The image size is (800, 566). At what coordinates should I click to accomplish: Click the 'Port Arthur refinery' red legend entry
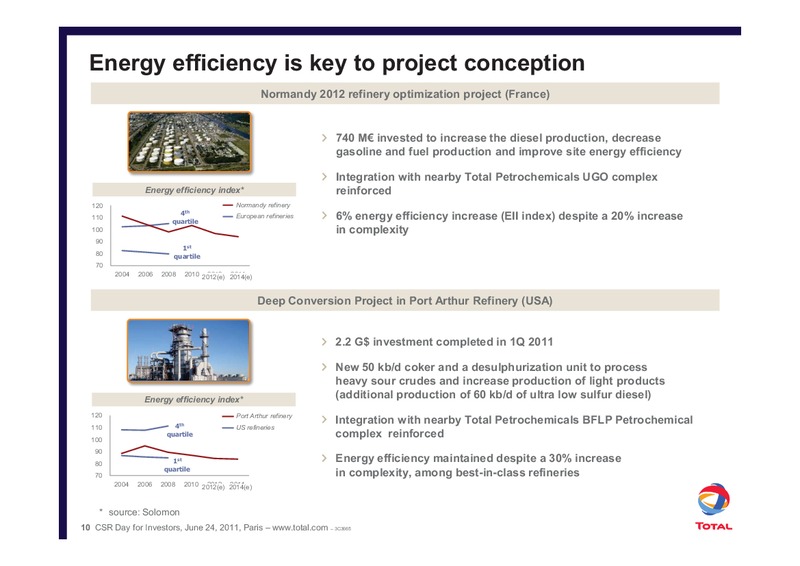pos(258,416)
